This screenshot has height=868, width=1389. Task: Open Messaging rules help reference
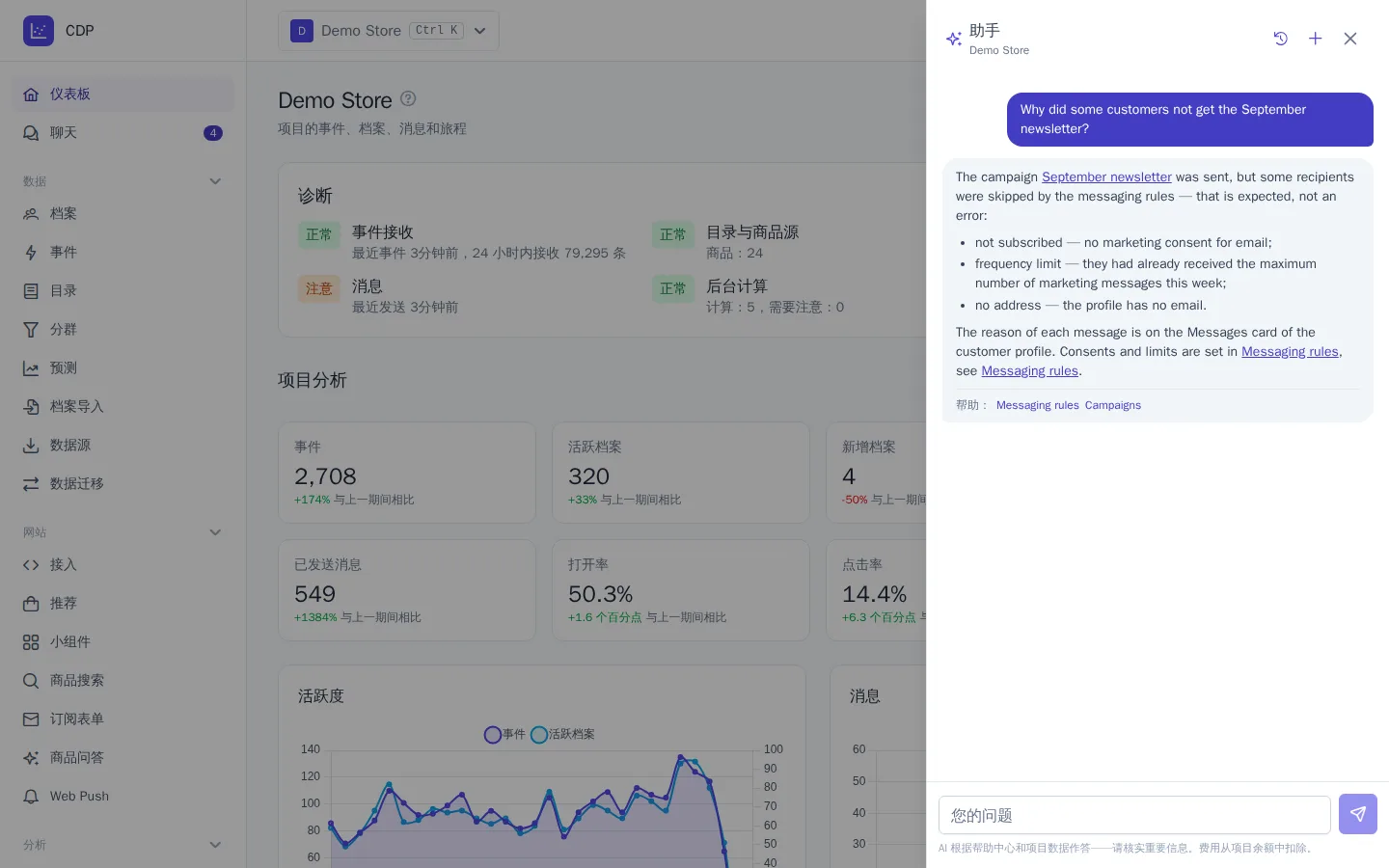[x=1038, y=405]
